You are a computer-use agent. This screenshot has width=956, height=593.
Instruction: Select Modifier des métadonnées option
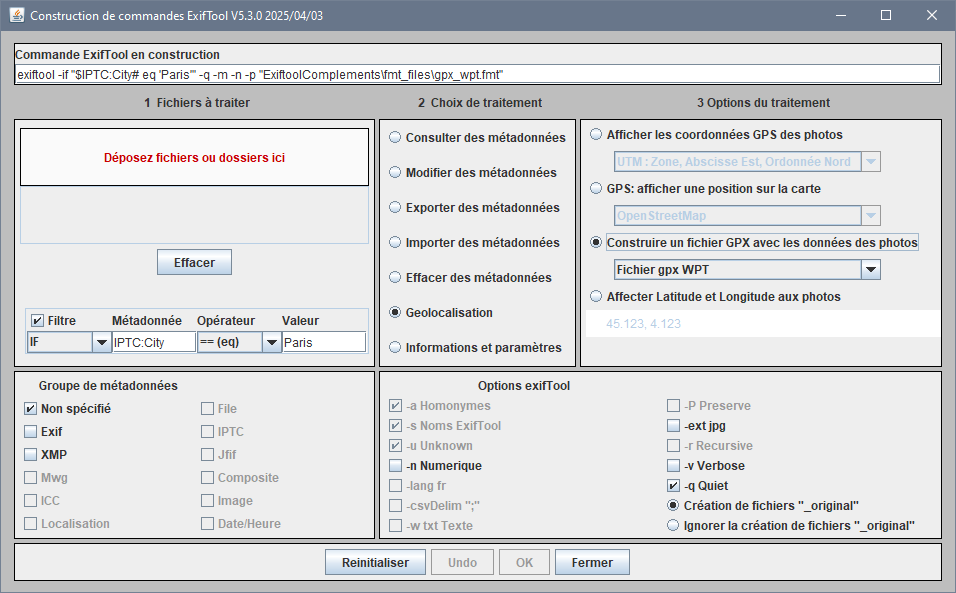(395, 172)
